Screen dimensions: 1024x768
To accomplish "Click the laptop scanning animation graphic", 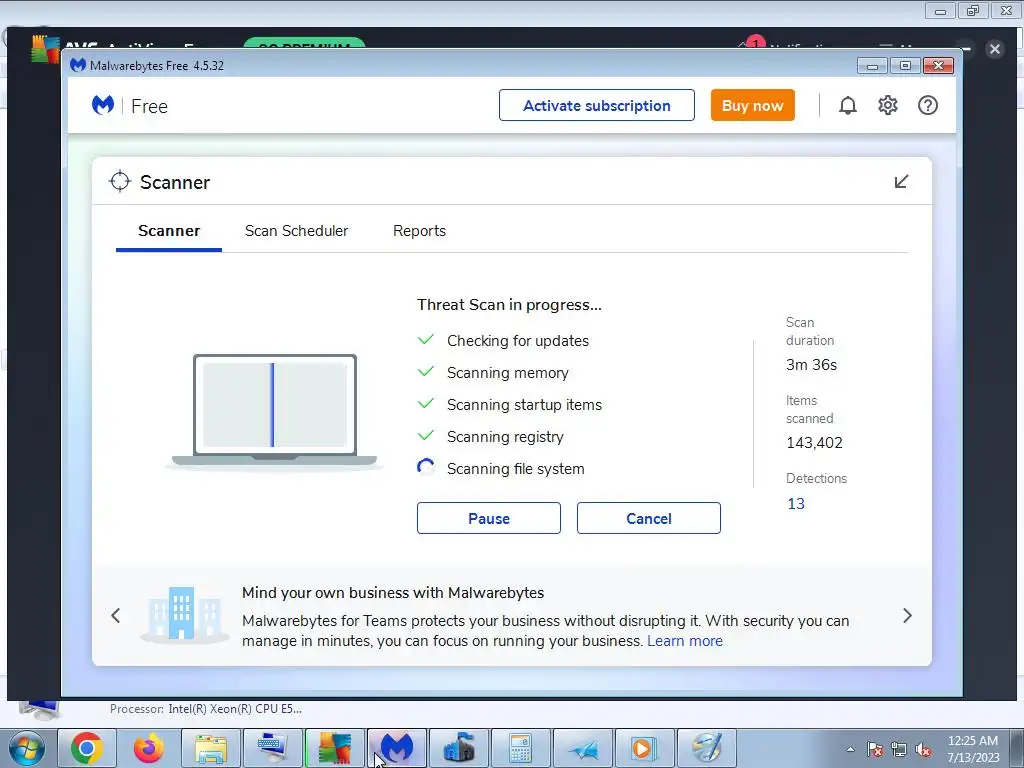I will point(274,411).
